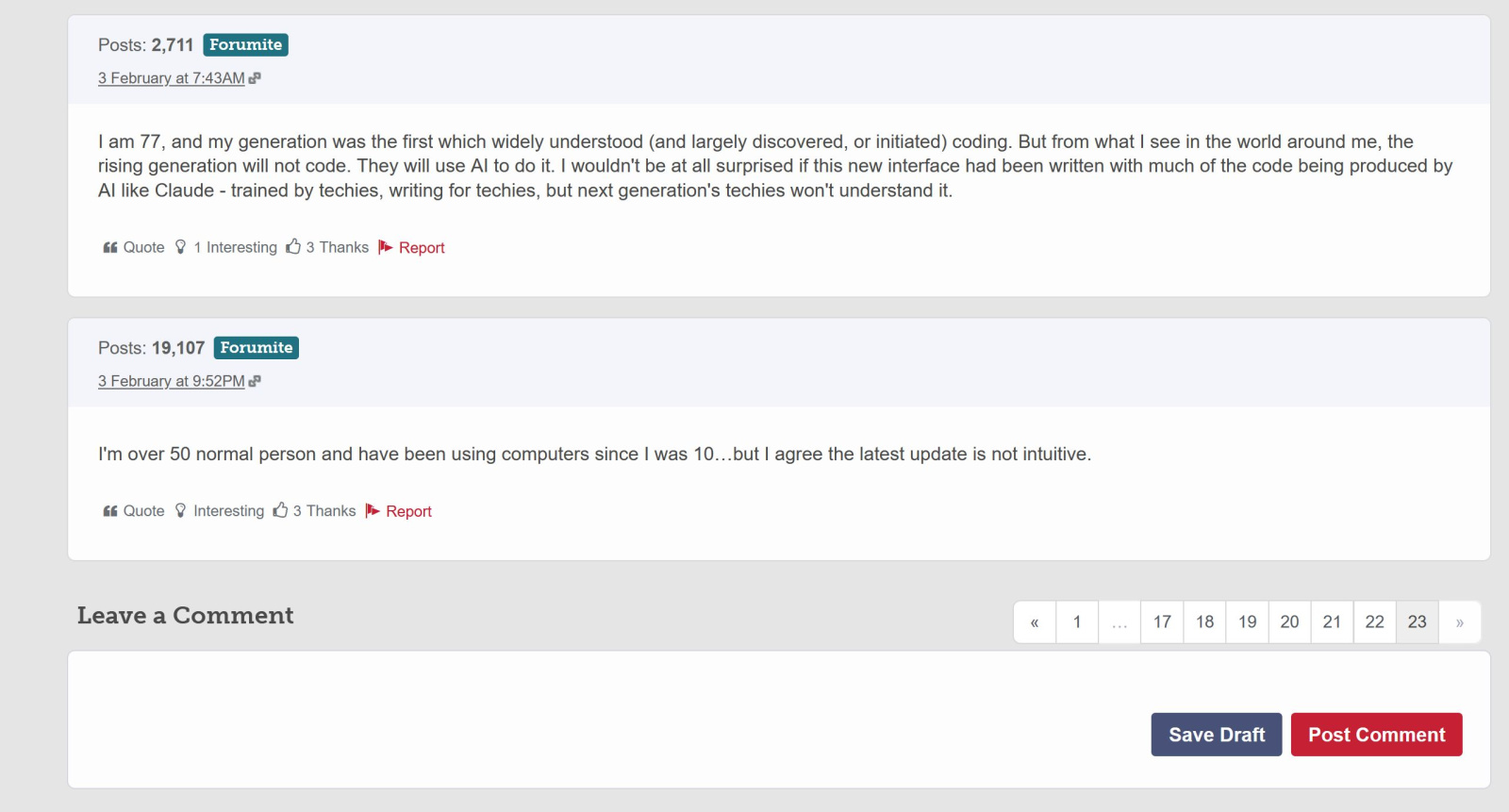
Task: Switch to page 22 of comments
Action: coord(1374,622)
